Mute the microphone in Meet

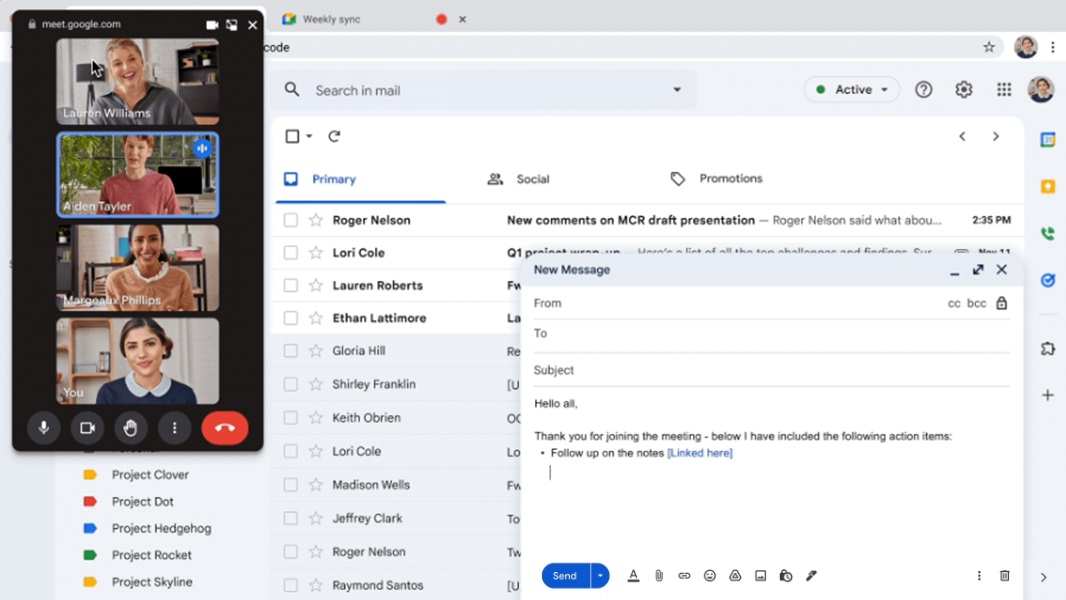tap(43, 428)
